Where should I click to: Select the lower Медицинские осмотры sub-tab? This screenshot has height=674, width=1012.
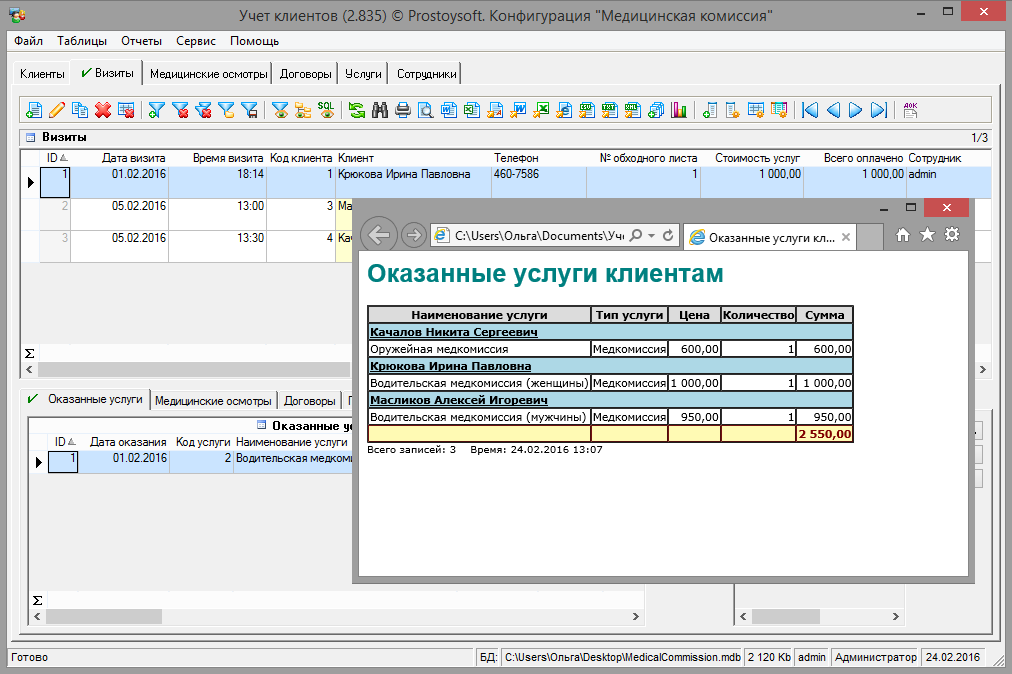click(213, 400)
